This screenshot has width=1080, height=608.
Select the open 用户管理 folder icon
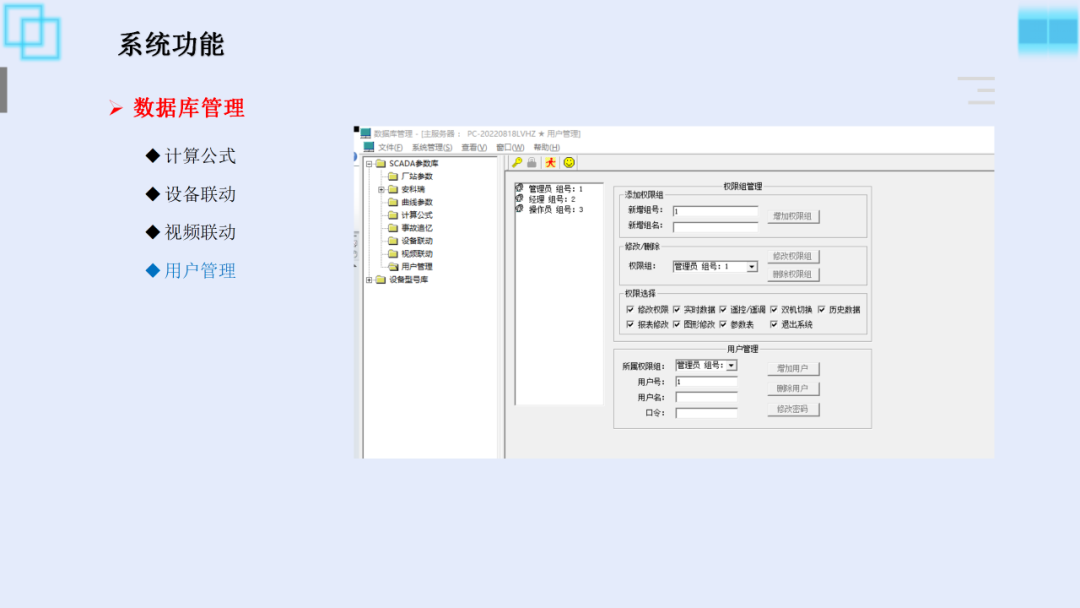click(393, 266)
